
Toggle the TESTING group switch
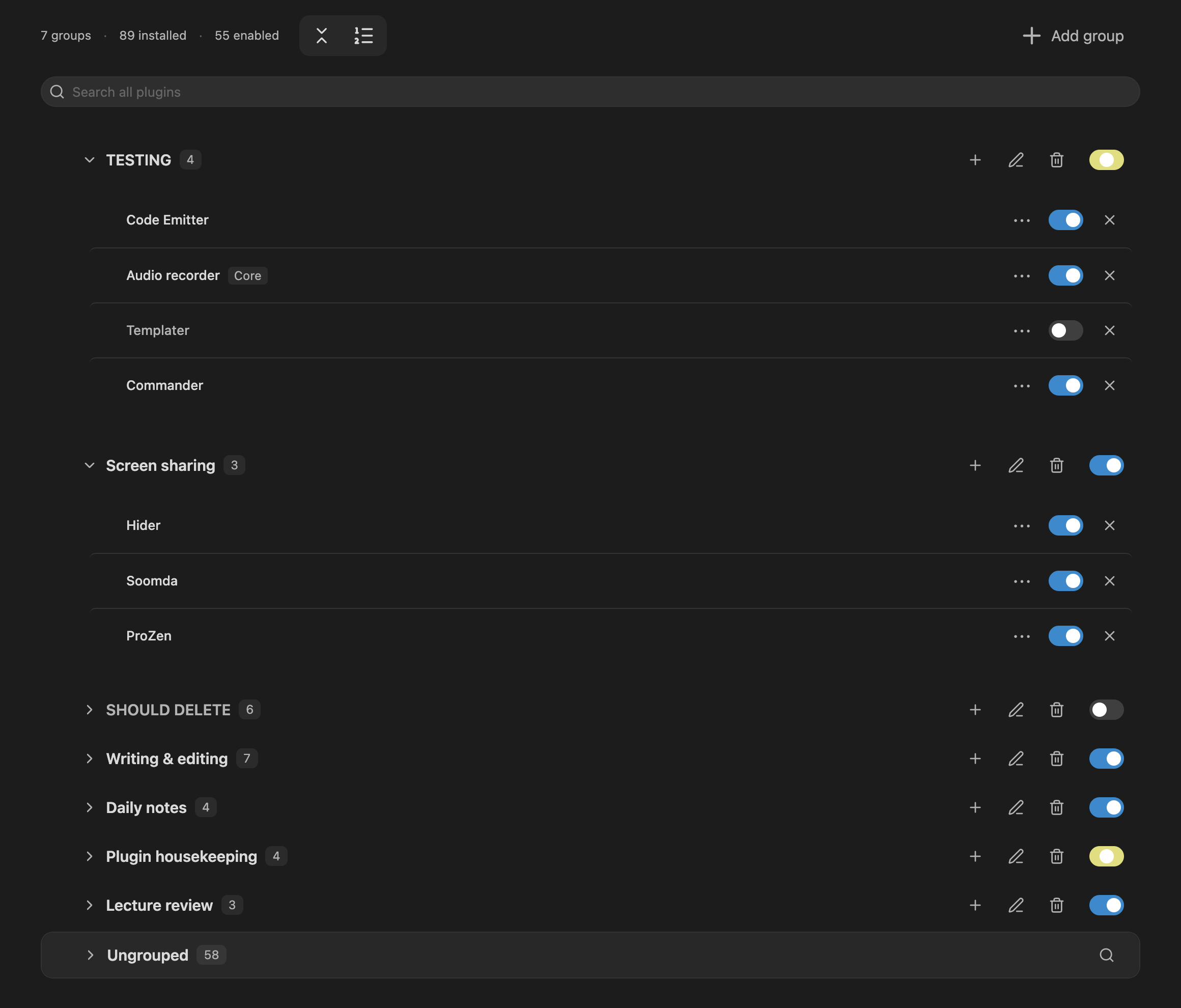point(1106,160)
